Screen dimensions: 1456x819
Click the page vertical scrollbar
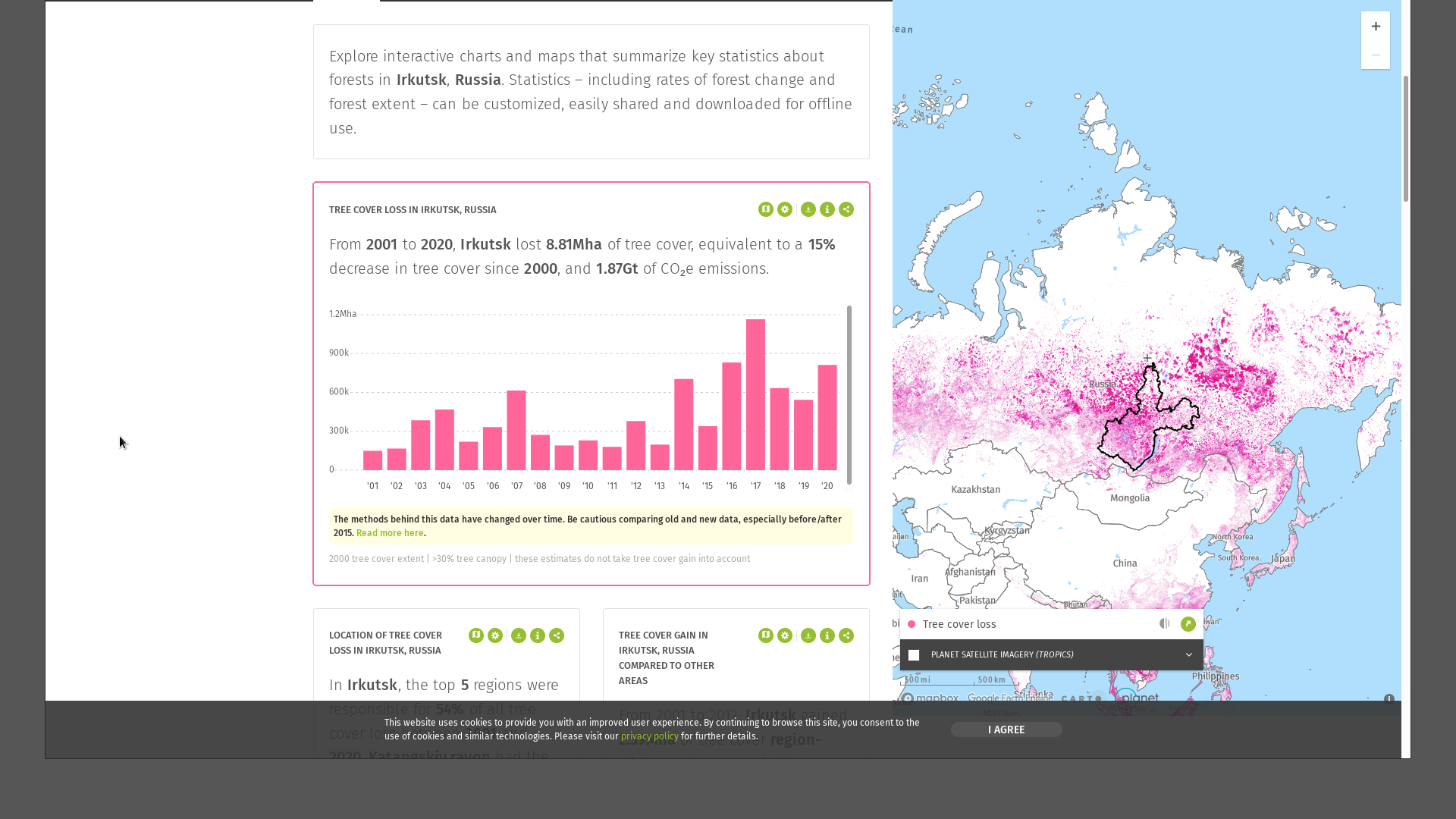pos(1406,139)
